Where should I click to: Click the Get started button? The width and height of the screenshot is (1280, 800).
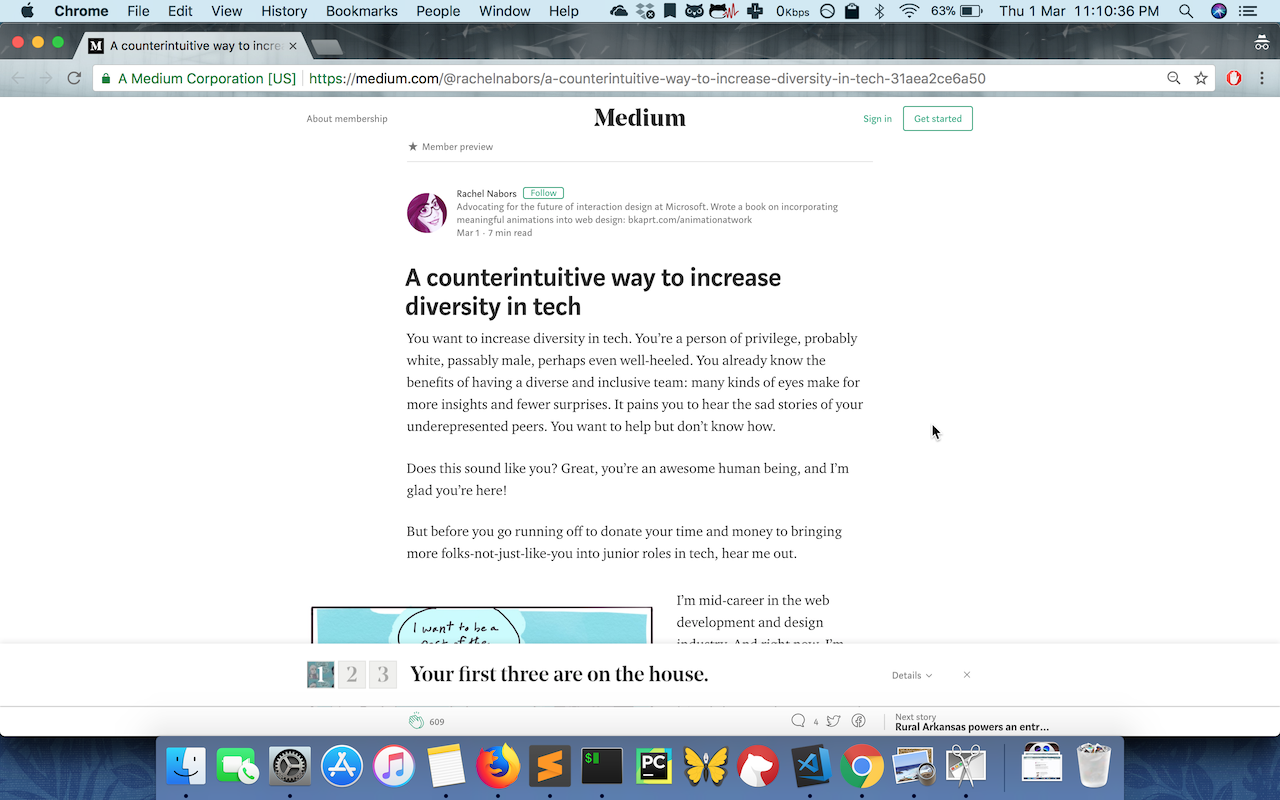938,119
